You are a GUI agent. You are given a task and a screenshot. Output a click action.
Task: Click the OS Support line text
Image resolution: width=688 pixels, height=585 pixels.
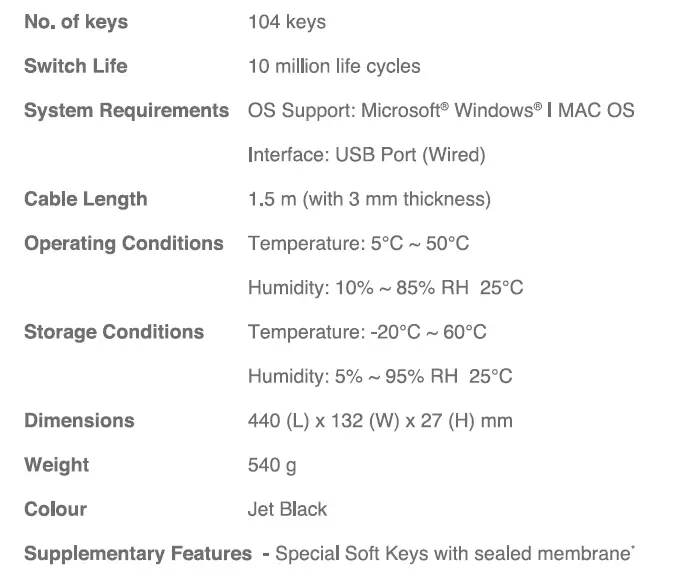[441, 110]
